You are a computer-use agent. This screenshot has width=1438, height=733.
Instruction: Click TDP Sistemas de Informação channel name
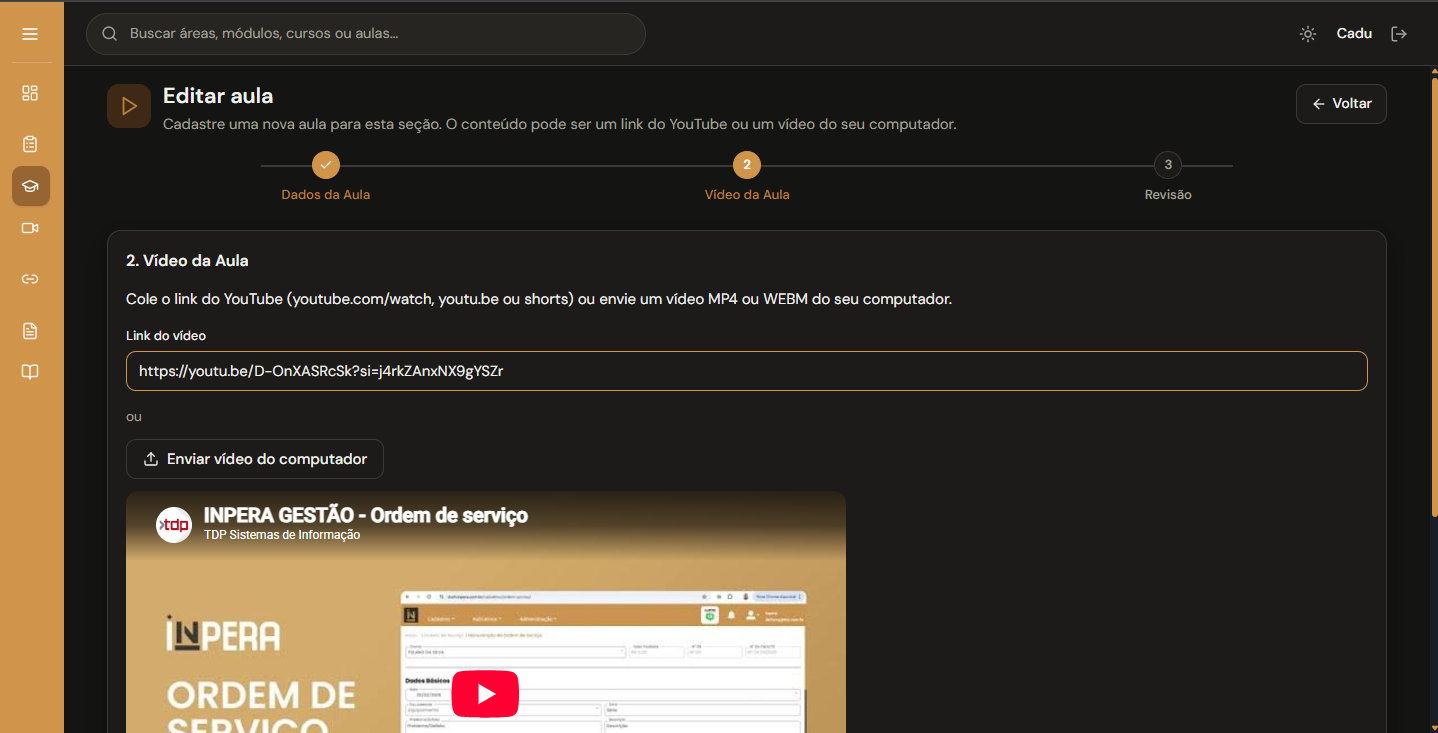tap(282, 535)
